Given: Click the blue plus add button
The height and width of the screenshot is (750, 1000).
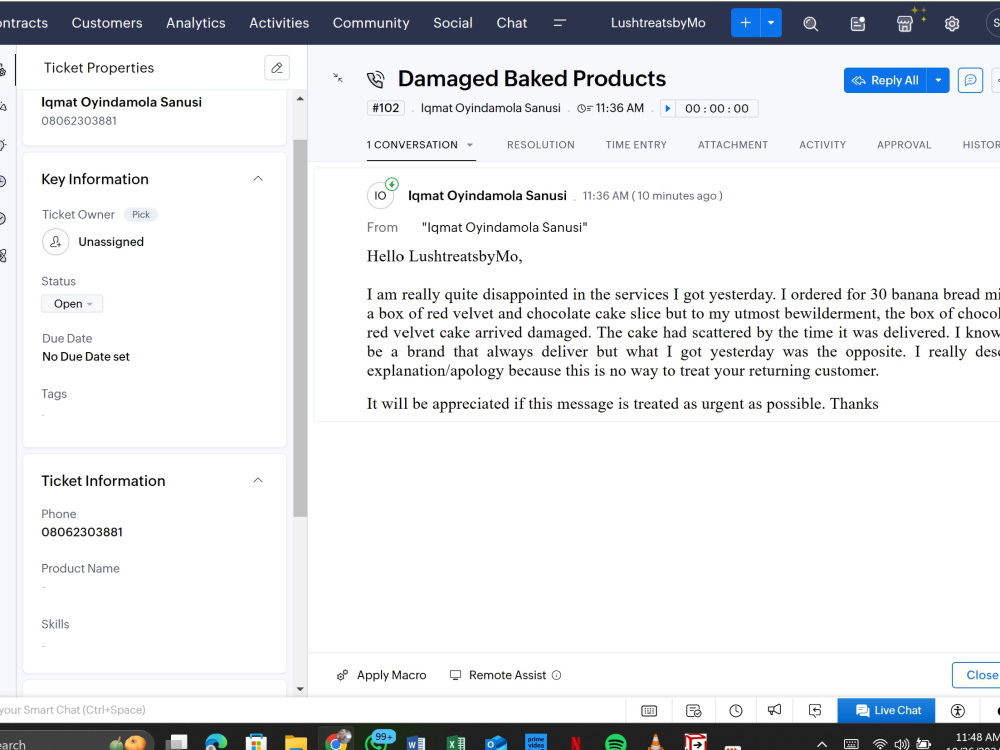Looking at the screenshot, I should click(745, 23).
